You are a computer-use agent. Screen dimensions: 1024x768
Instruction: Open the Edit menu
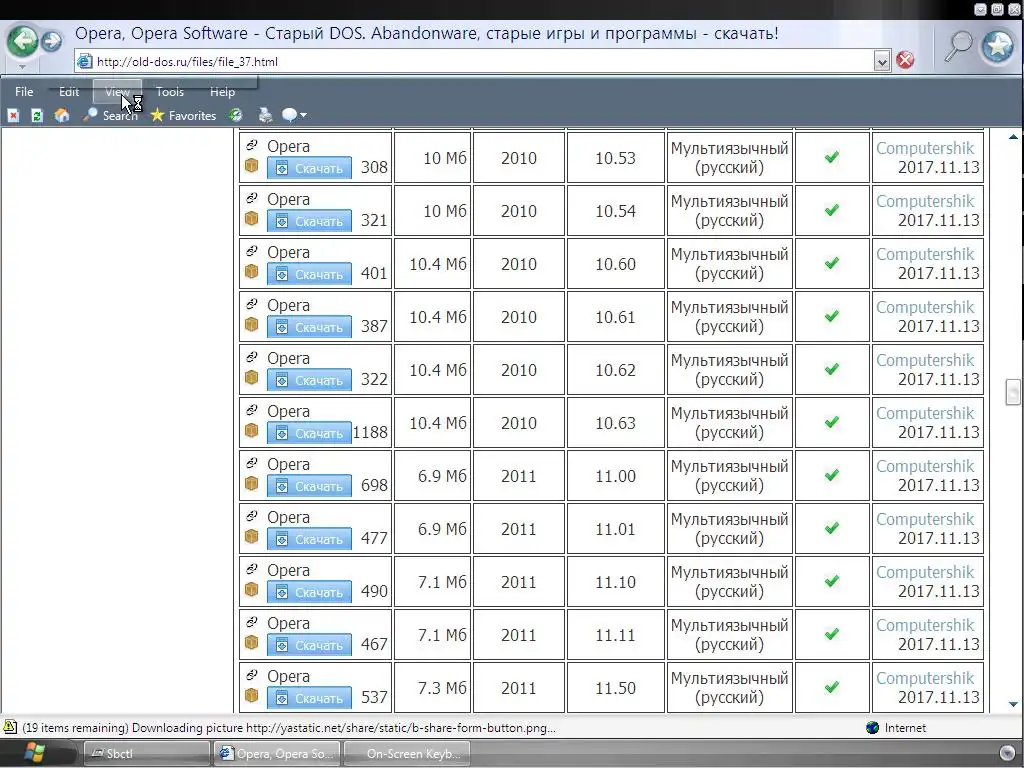coord(69,92)
